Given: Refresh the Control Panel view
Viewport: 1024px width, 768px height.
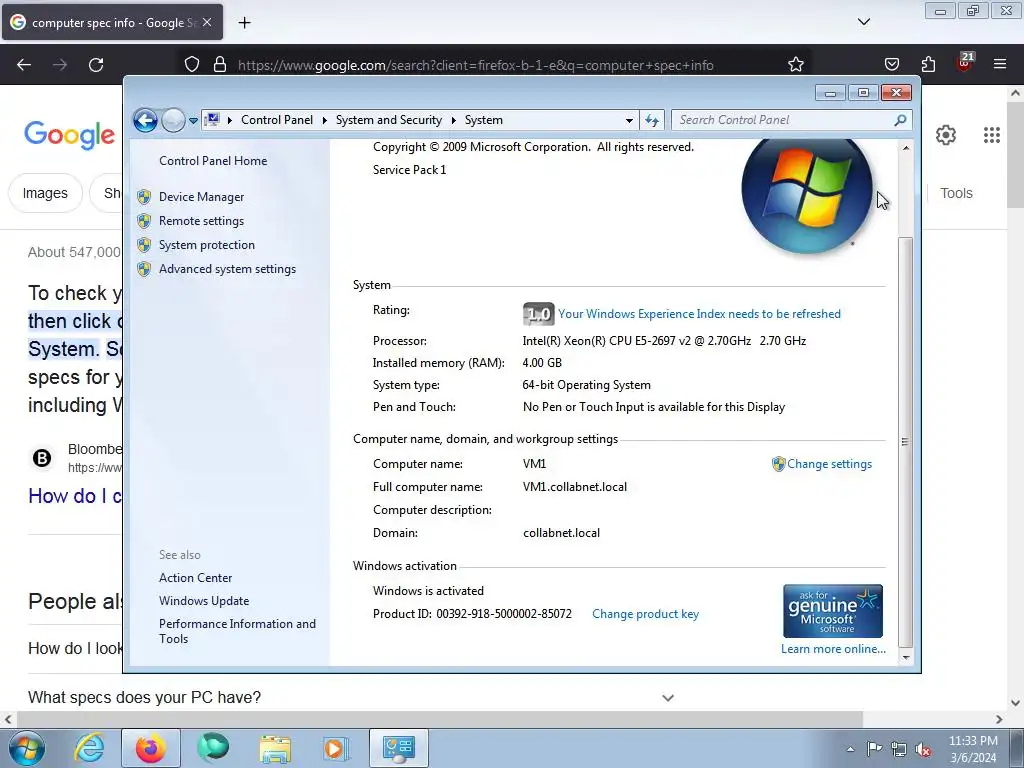Looking at the screenshot, I should pos(652,120).
